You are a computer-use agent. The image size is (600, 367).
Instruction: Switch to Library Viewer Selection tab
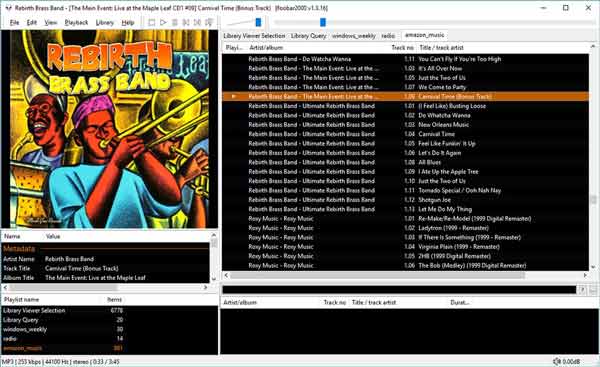coord(254,36)
